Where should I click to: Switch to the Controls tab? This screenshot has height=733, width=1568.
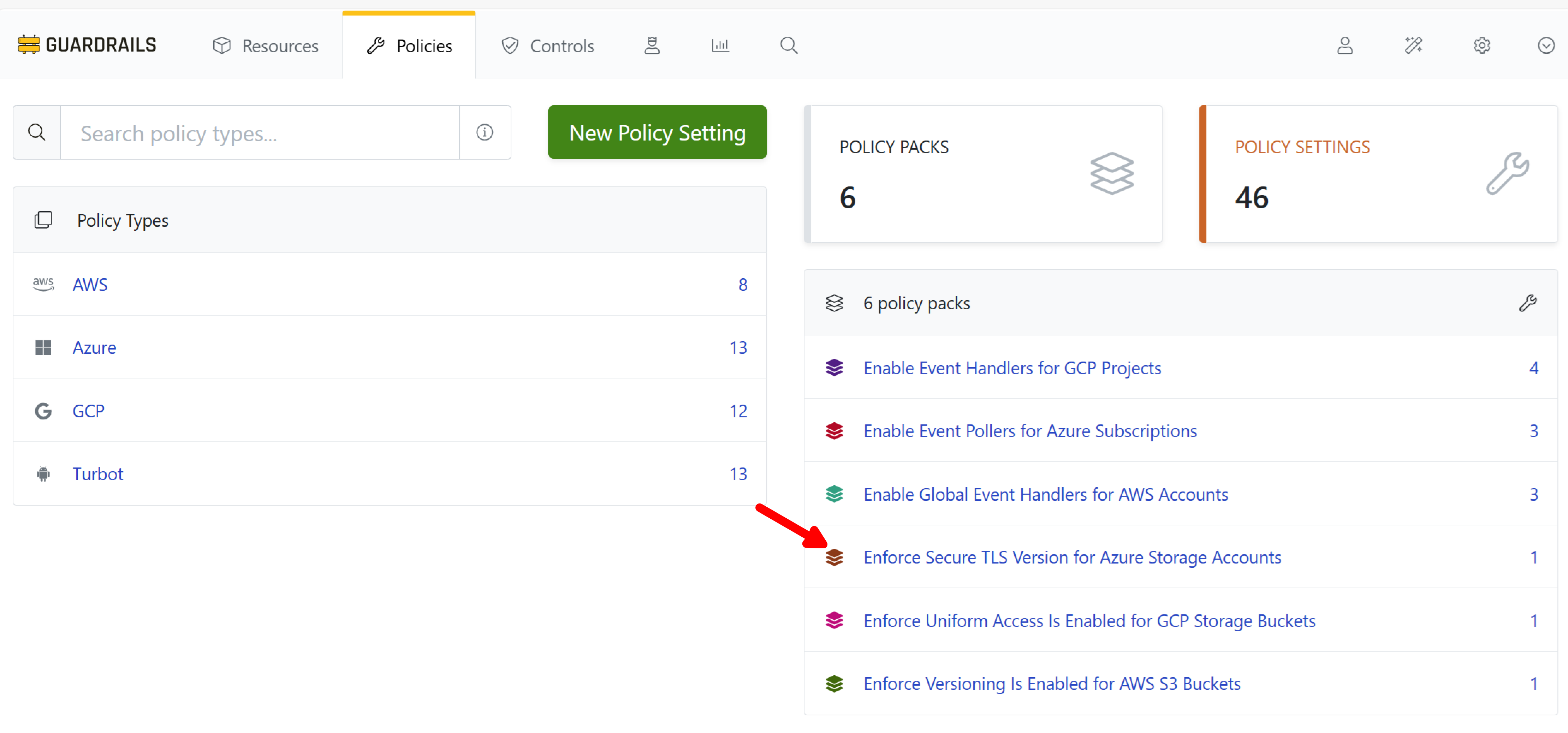tap(547, 45)
